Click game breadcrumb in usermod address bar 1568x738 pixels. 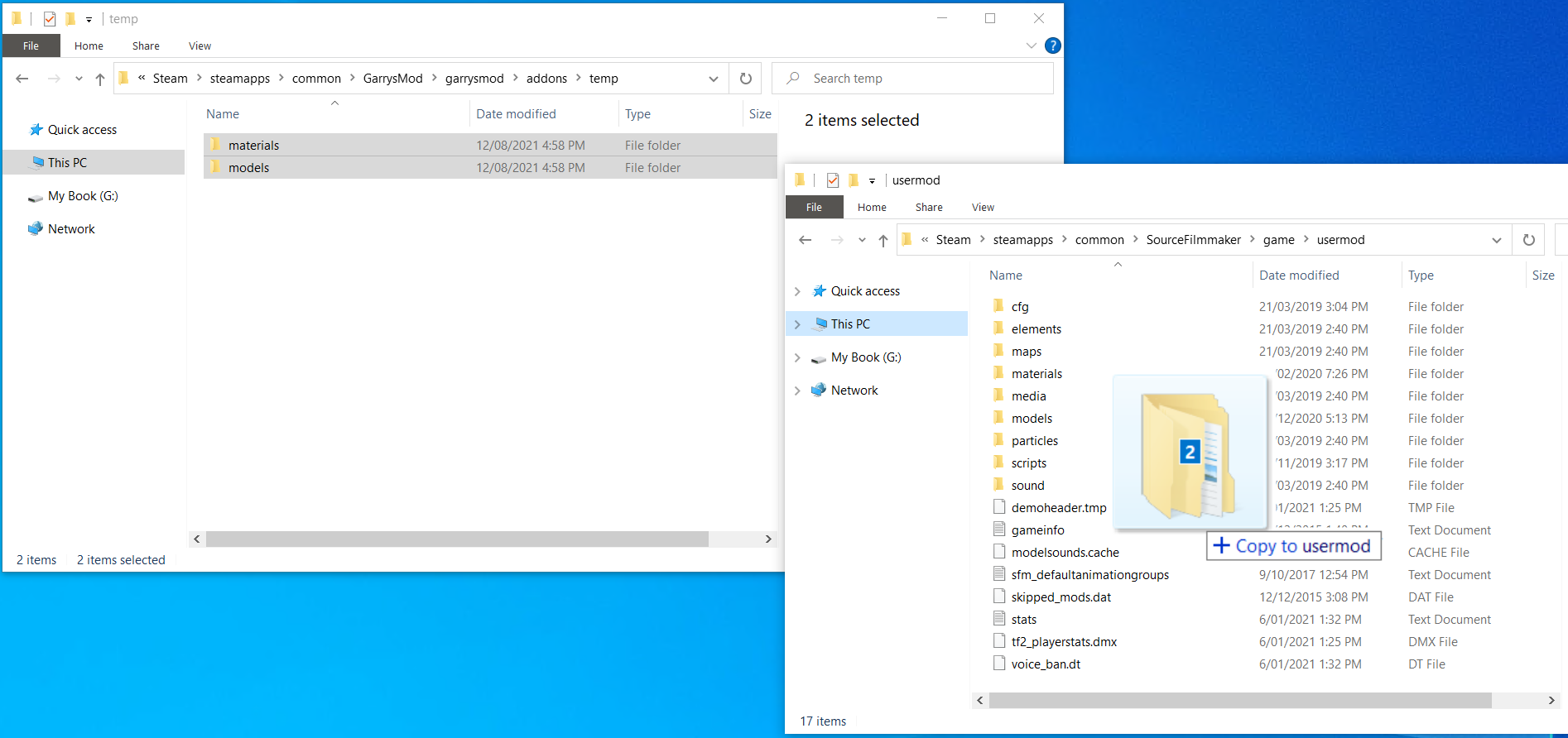1278,240
